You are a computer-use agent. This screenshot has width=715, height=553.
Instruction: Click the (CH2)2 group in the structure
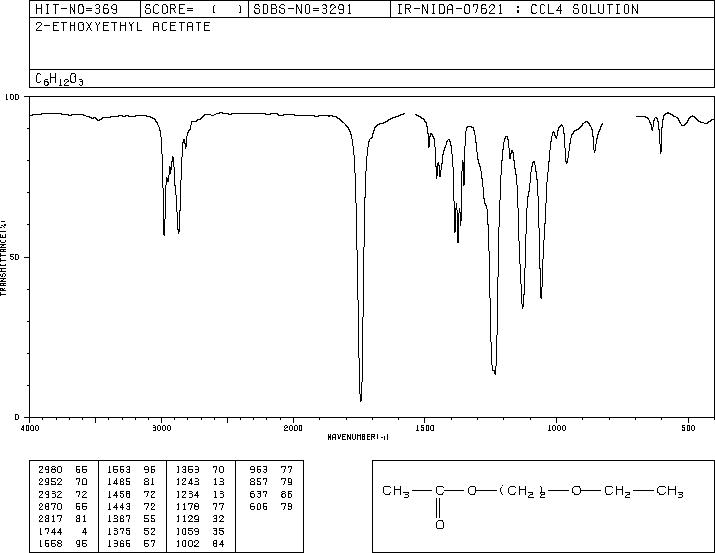click(523, 491)
